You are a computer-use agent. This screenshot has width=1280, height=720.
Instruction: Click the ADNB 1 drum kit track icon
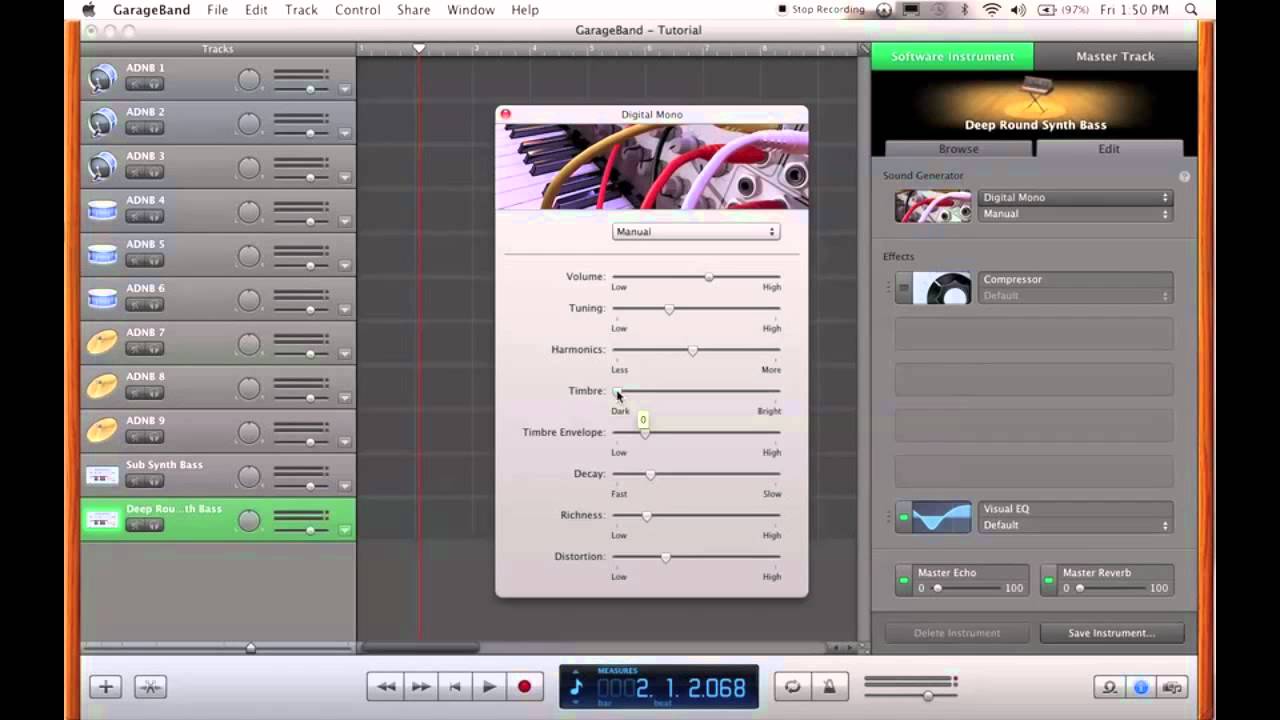coord(102,79)
